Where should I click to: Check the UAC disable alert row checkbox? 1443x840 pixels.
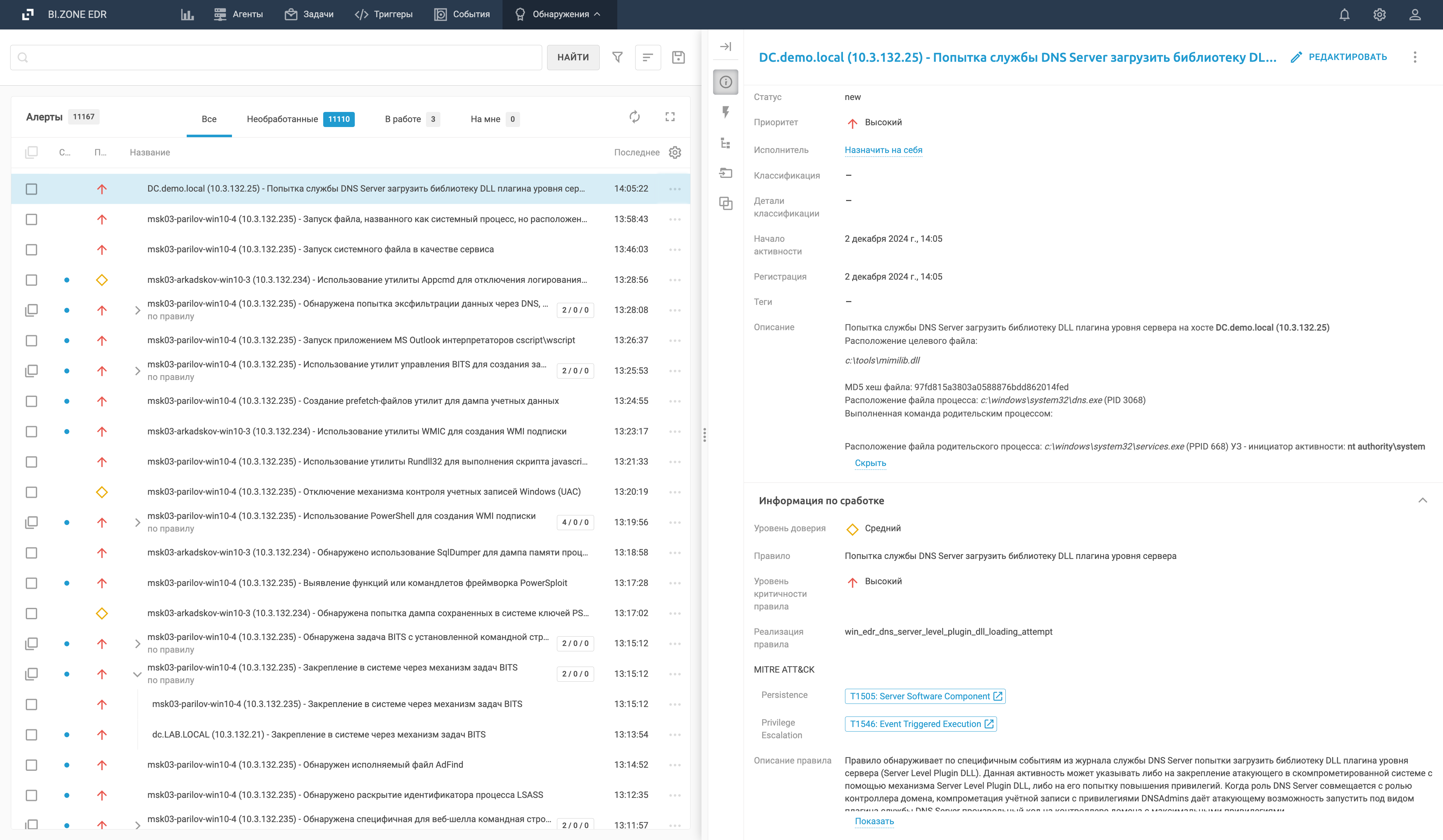click(32, 492)
